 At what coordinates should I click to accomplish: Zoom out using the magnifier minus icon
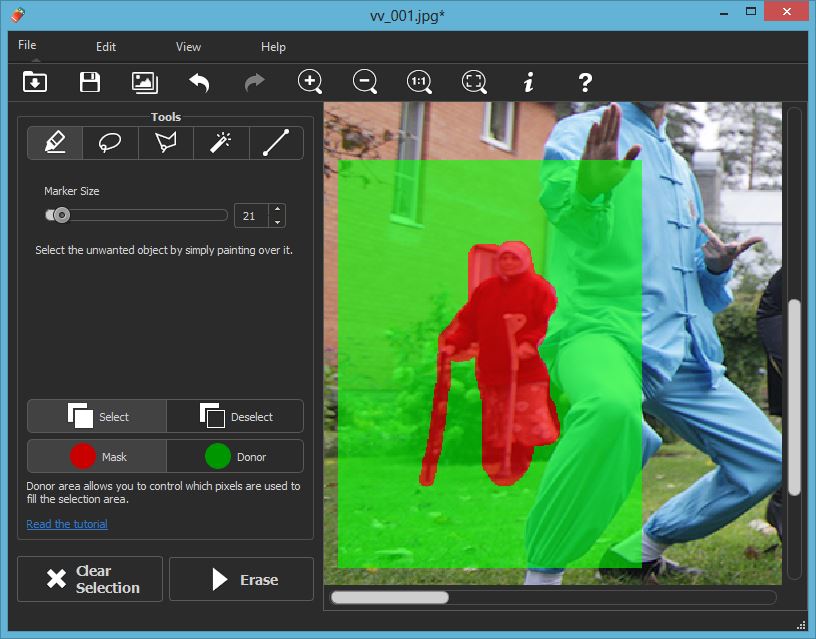(365, 82)
